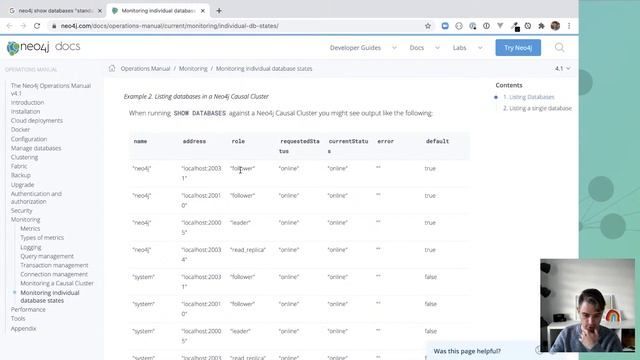
Task: Click the currentStatus column header
Action: pos(348,146)
